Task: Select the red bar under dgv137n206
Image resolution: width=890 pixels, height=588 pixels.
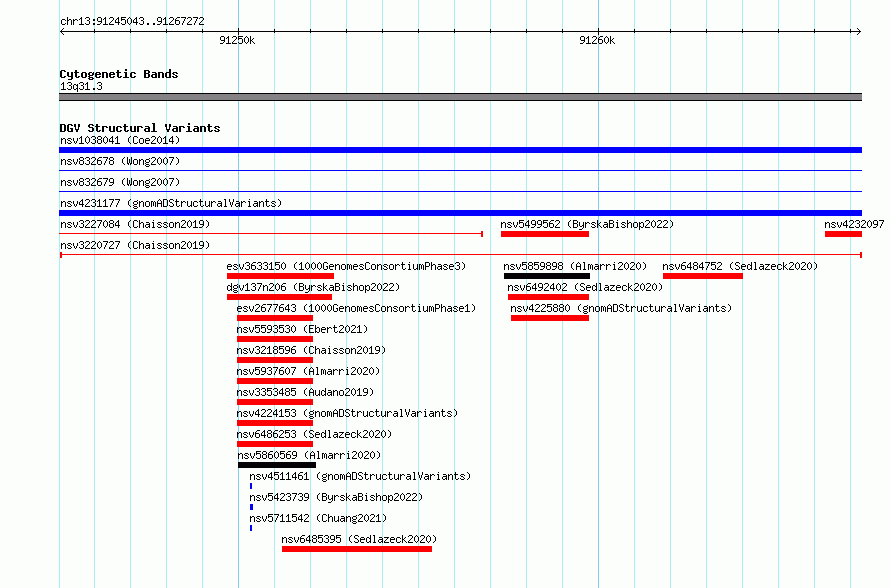Action: pyautogui.click(x=279, y=297)
